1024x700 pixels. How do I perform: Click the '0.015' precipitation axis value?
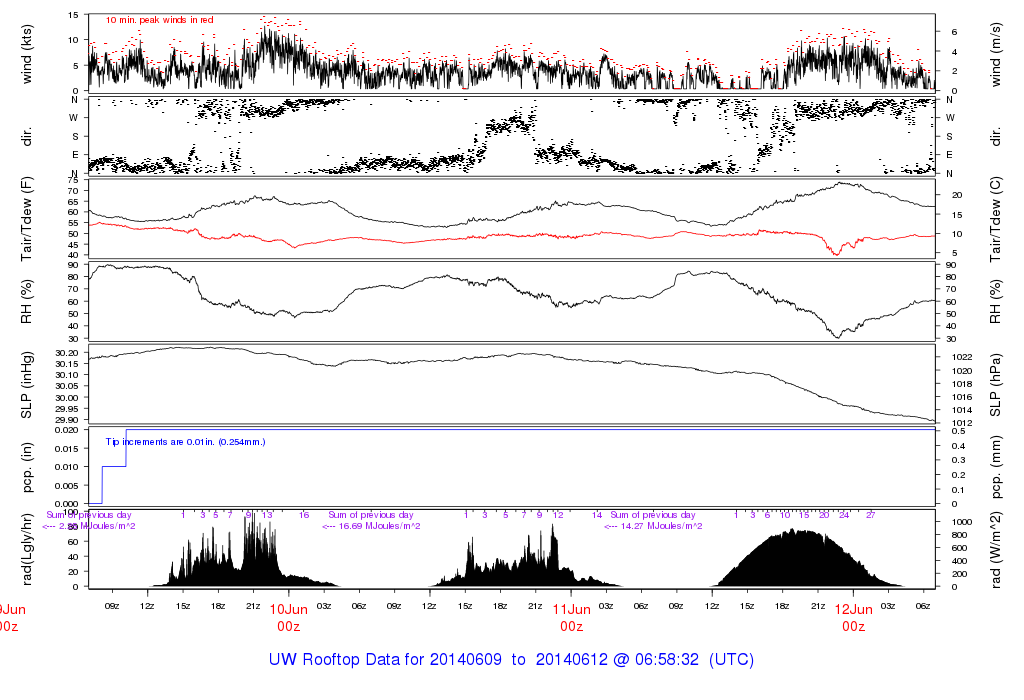click(x=67, y=449)
